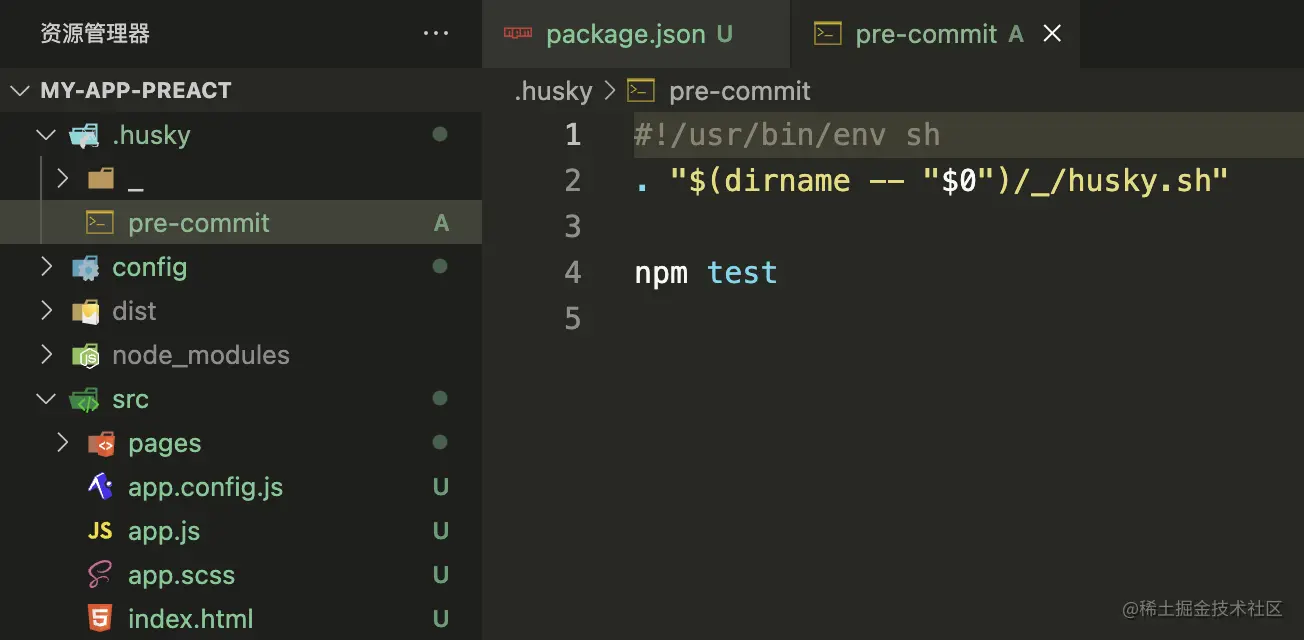Click the git status dot on .husky row
This screenshot has height=640, width=1304.
point(439,134)
